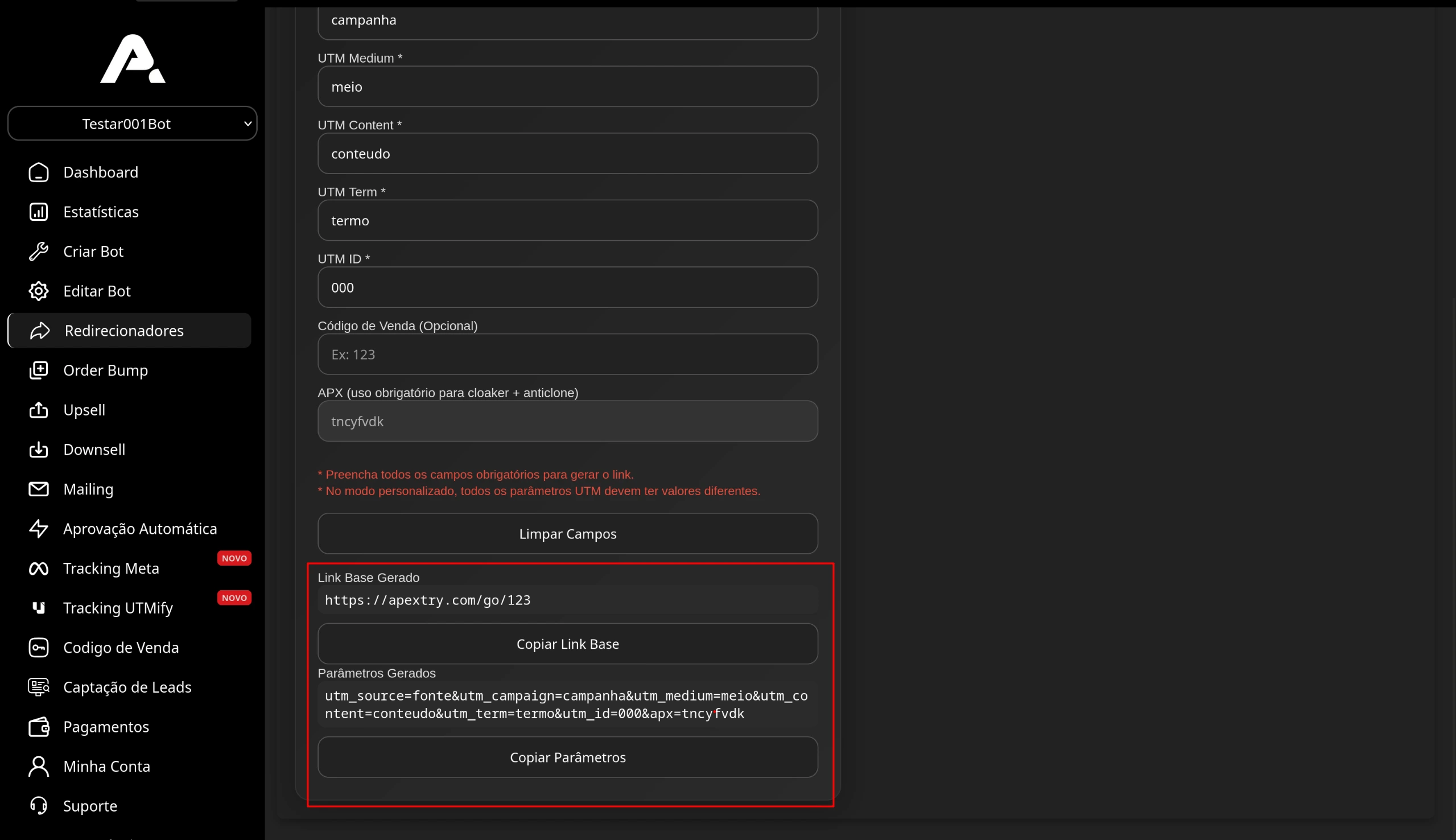Click the Parâmetros Gerados label
Image resolution: width=1456 pixels, height=840 pixels.
(377, 673)
